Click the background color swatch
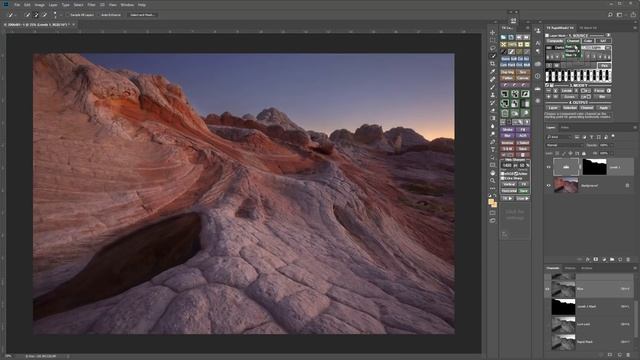640x360 pixels. [494, 204]
